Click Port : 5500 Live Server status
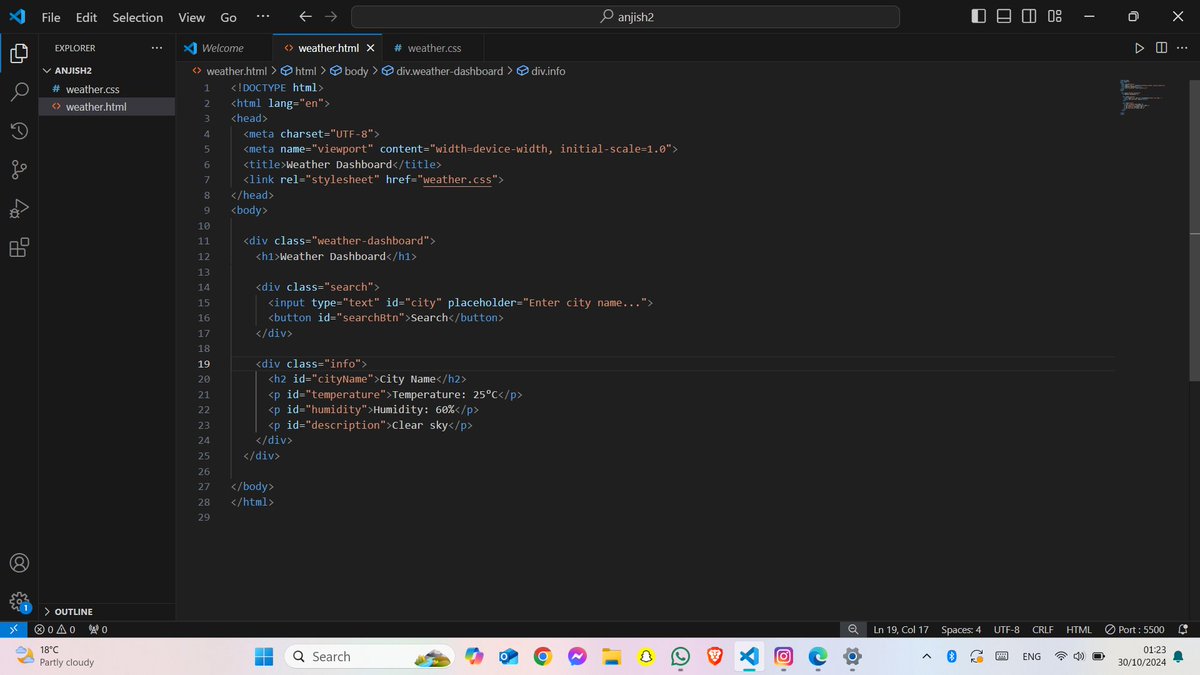Screen dimensions: 1200x675 (x=1135, y=630)
